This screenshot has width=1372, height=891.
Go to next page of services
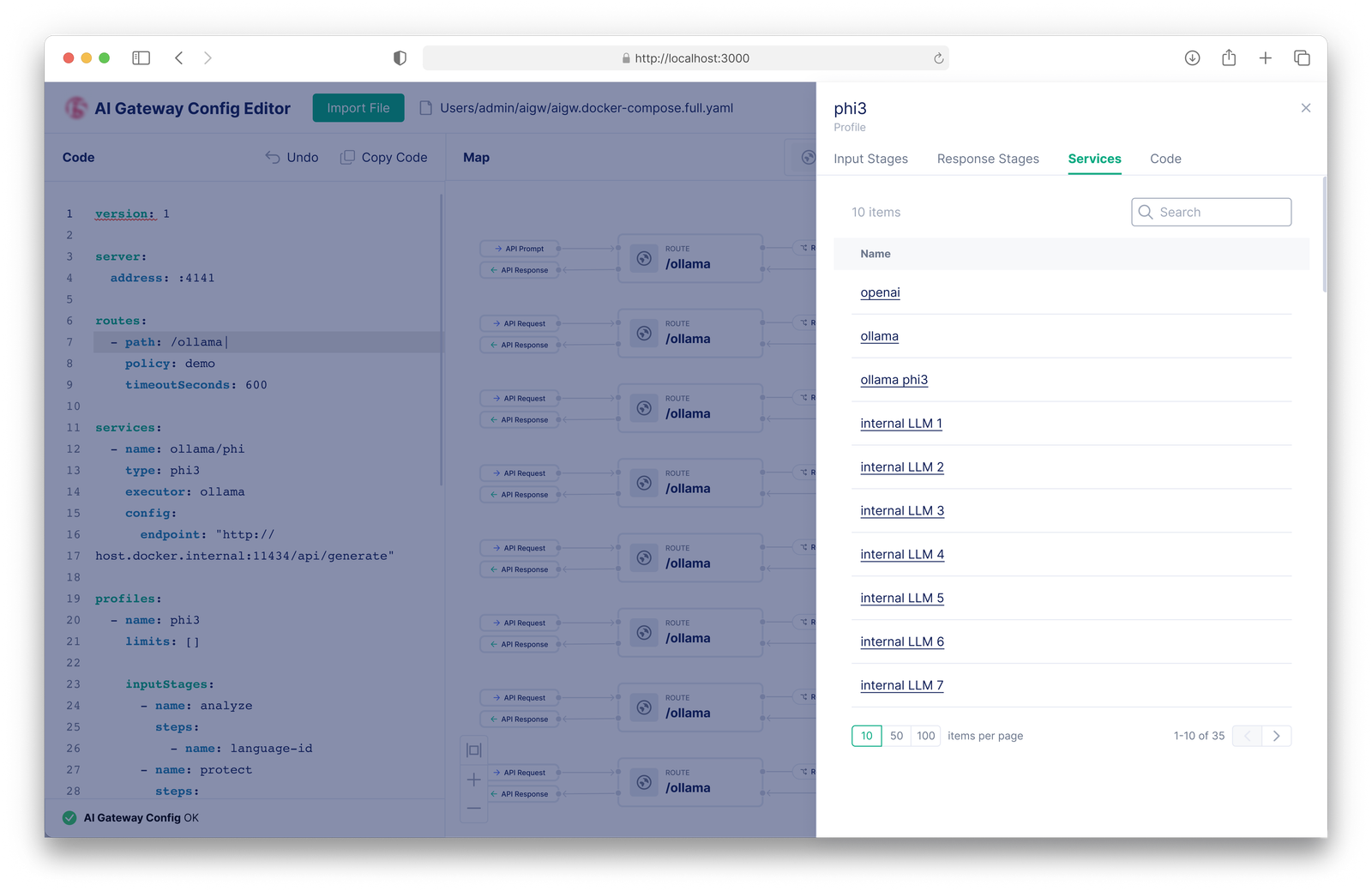pos(1276,736)
